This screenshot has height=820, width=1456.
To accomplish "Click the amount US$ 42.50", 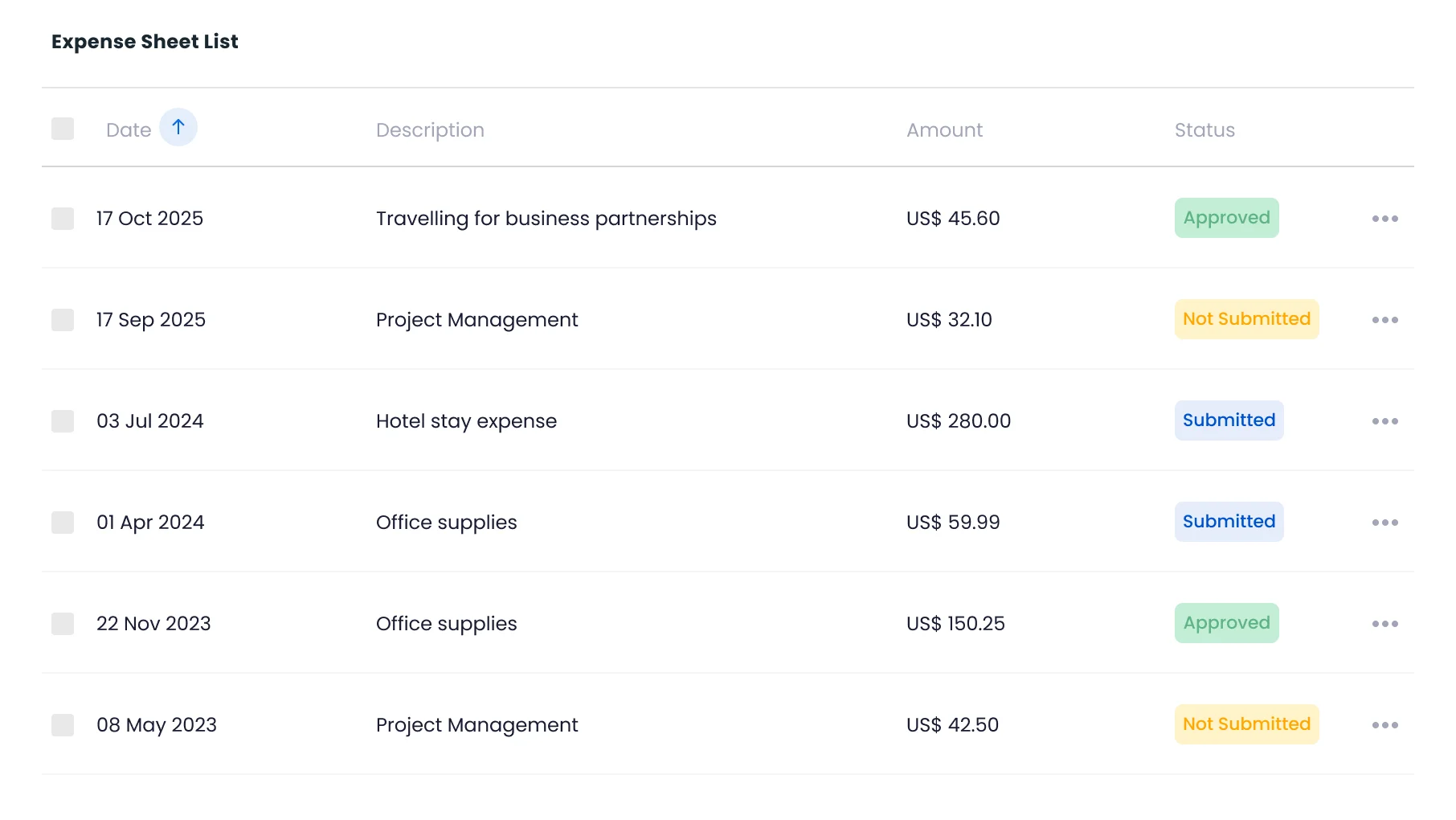I will pyautogui.click(x=952, y=725).
